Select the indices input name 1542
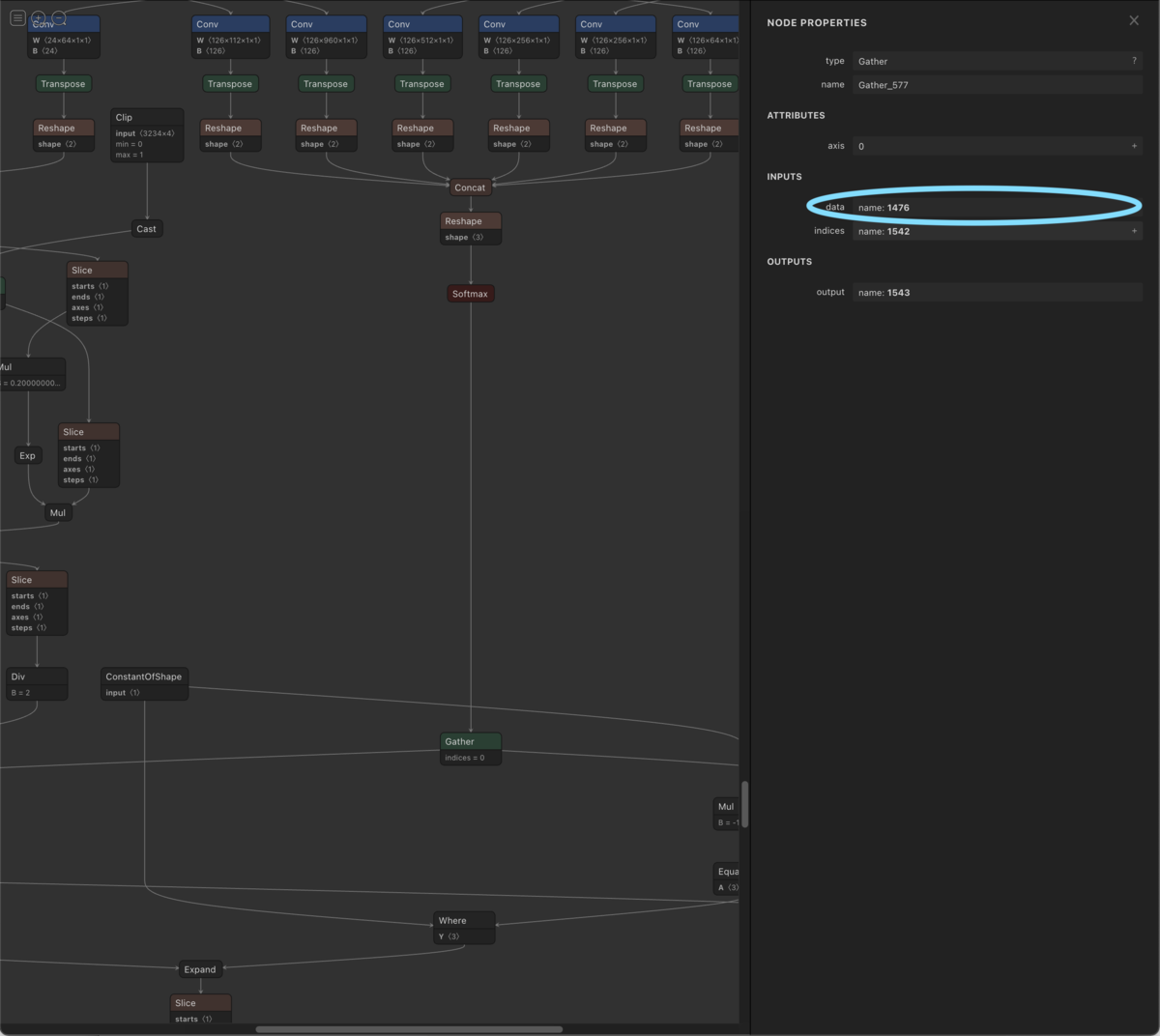 (x=997, y=231)
